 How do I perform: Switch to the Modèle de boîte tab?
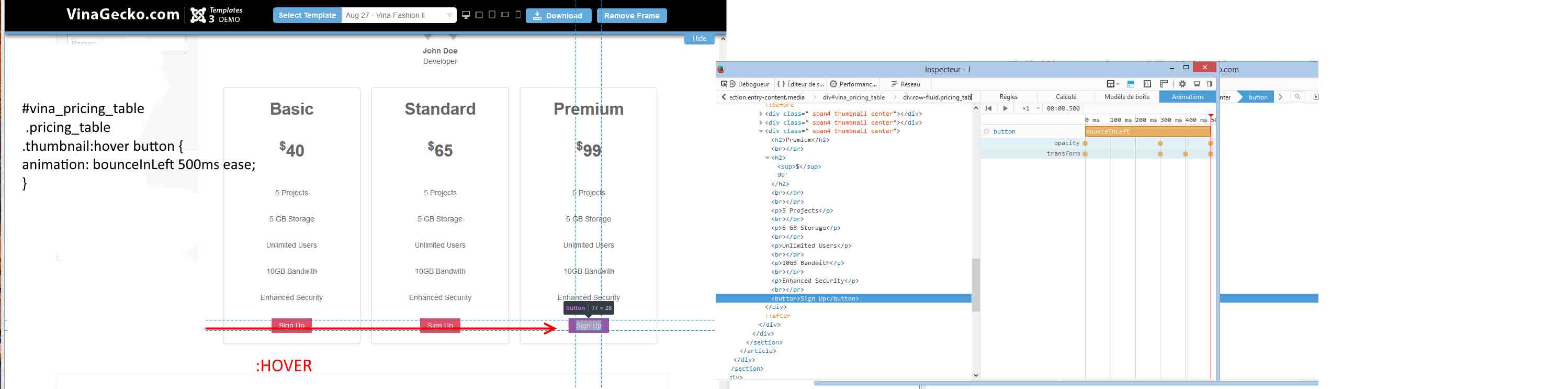point(1127,97)
